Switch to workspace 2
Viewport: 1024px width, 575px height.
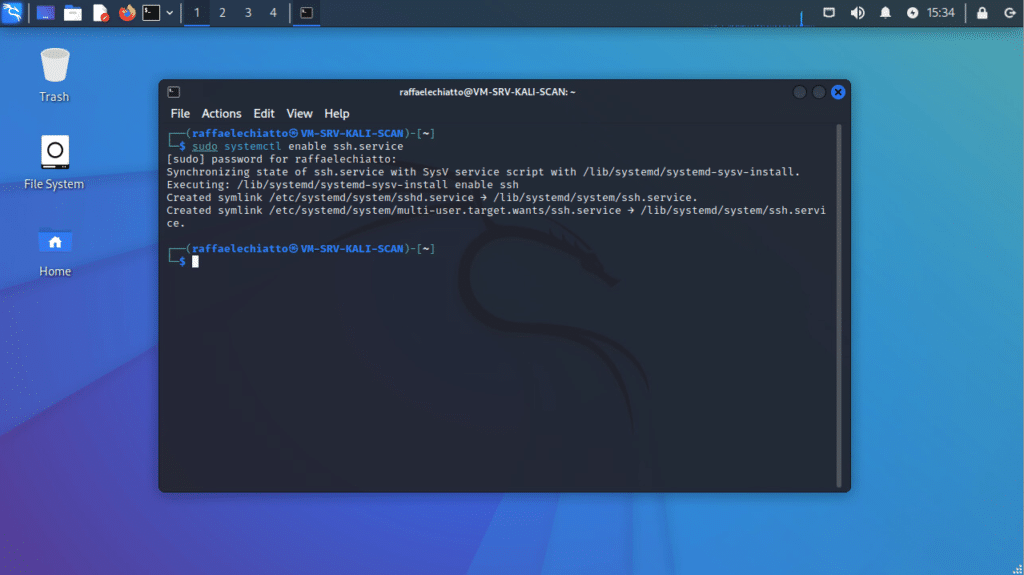[x=222, y=12]
